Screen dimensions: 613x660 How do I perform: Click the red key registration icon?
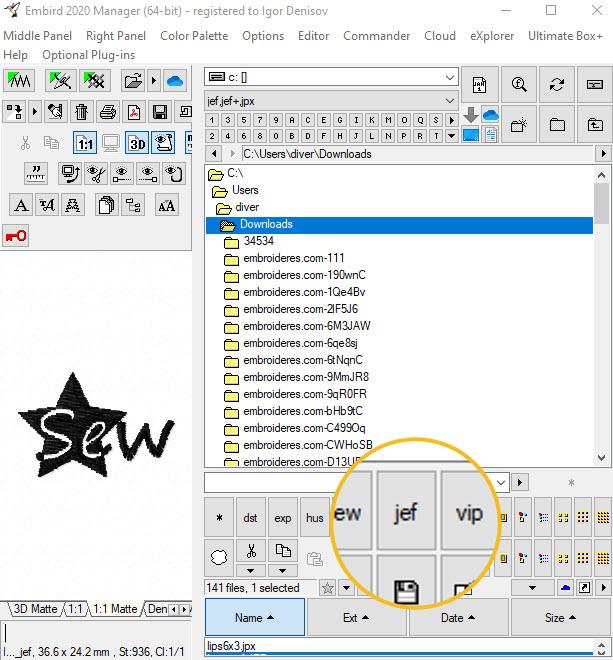point(16,236)
